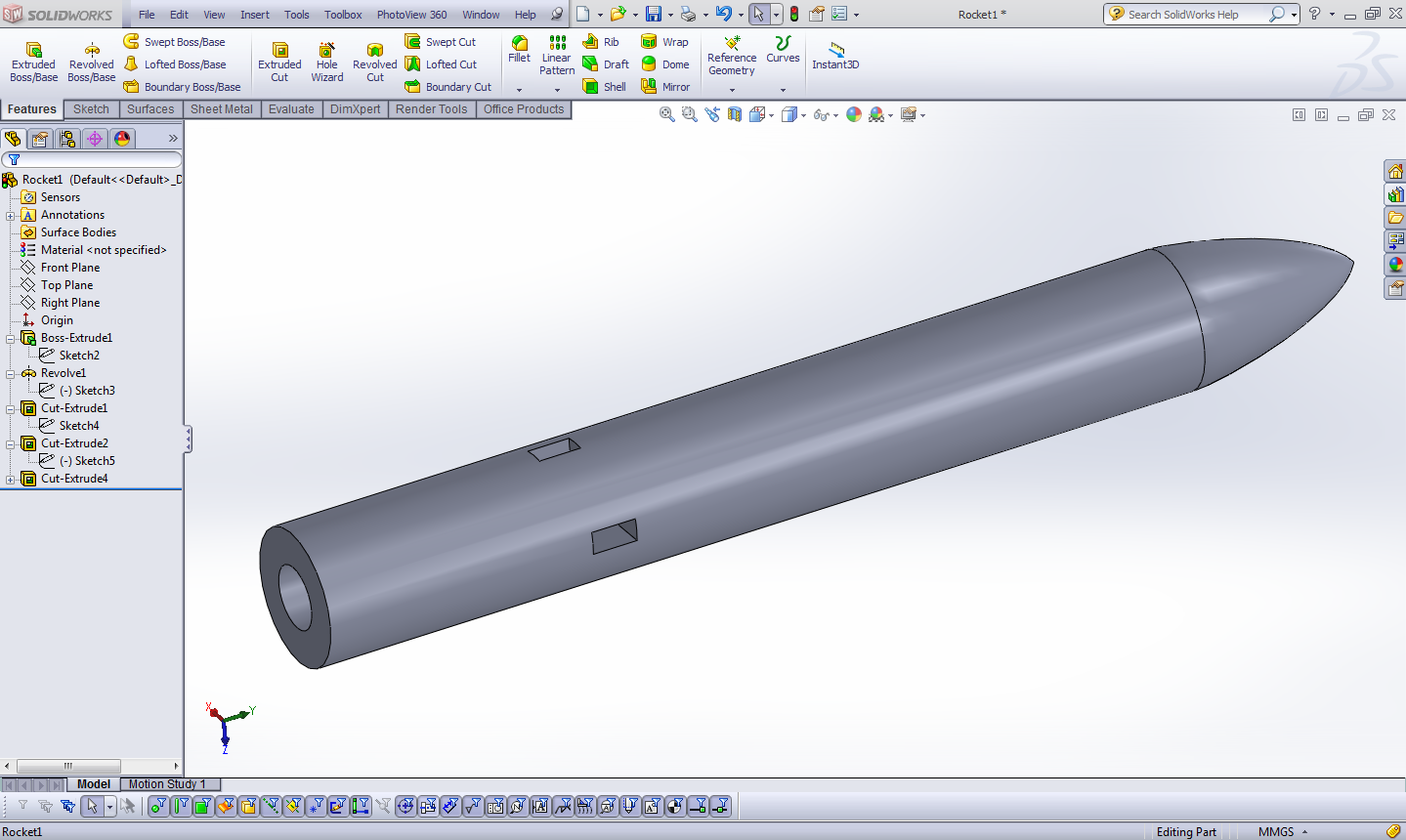Toggle the Filter Edges selection filter
Image resolution: width=1406 pixels, height=840 pixels.
pyautogui.click(x=181, y=806)
